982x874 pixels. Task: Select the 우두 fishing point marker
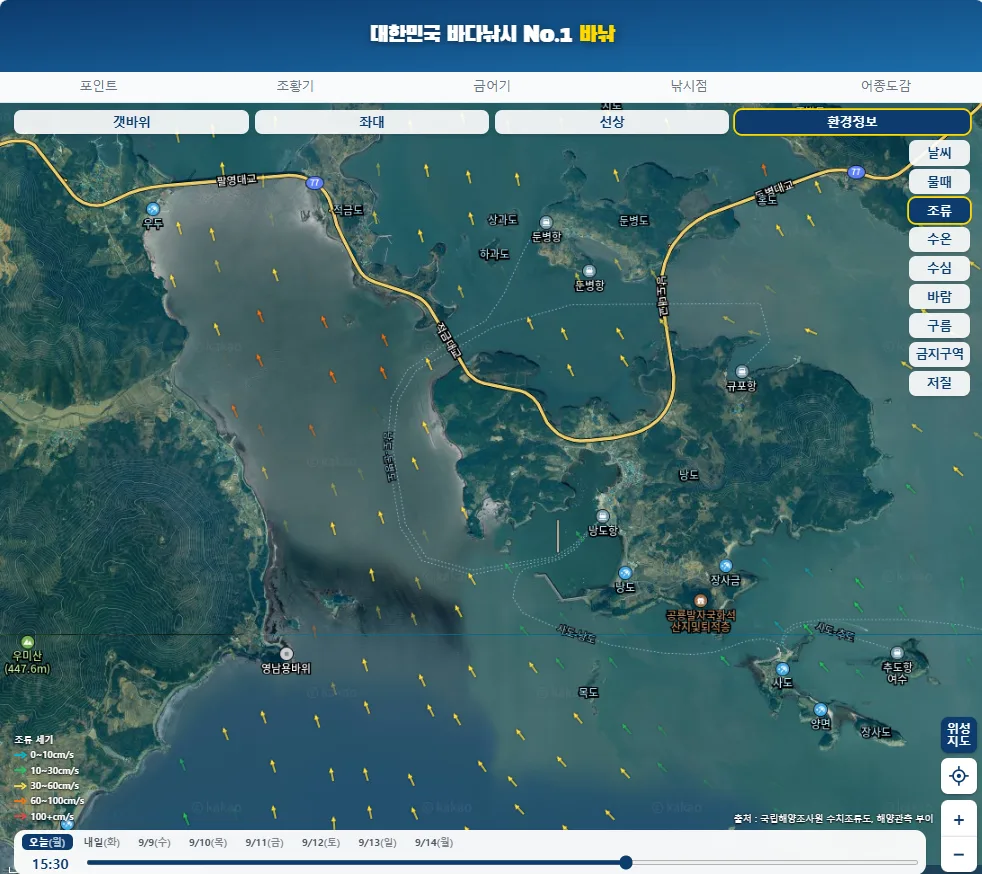[x=153, y=209]
